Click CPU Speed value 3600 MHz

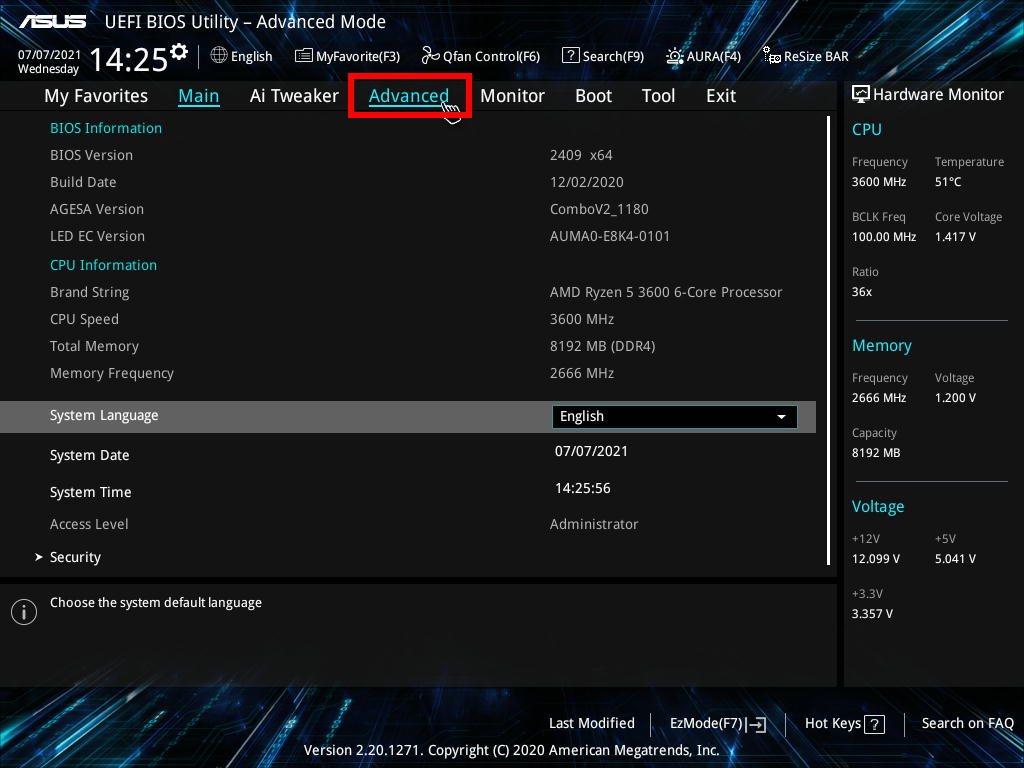pos(582,319)
